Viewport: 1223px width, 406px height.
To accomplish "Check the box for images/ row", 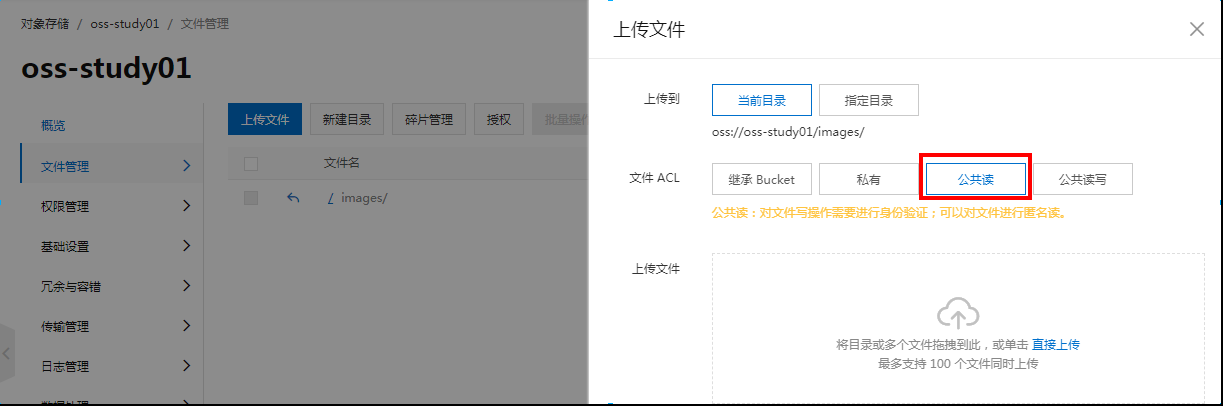I will point(251,198).
